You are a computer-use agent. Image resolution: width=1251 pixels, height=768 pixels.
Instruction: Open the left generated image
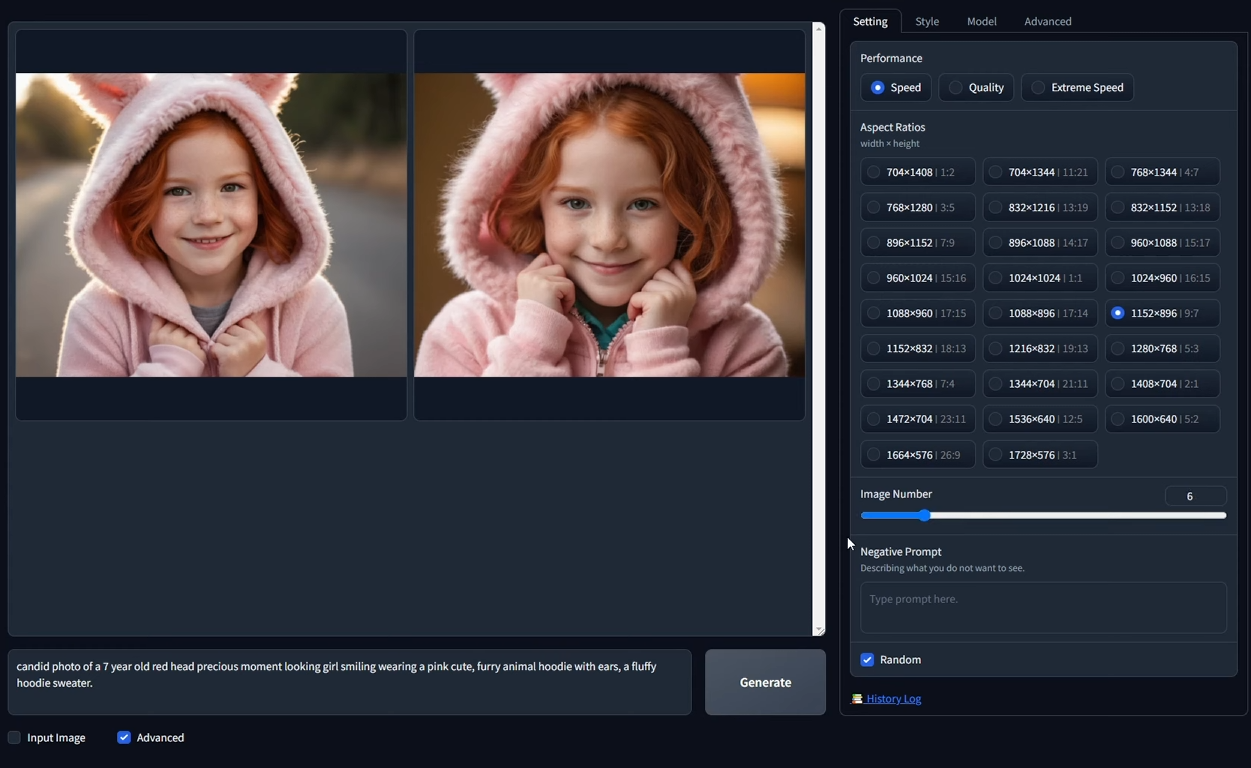210,225
